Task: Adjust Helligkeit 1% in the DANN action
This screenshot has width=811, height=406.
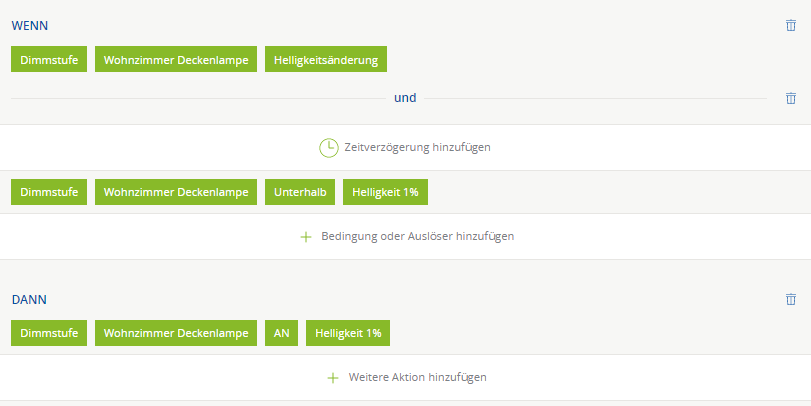Action: tap(348, 333)
